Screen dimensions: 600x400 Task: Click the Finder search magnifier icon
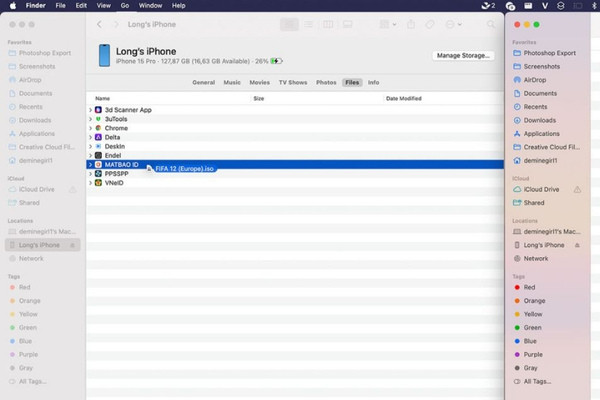[x=491, y=24]
